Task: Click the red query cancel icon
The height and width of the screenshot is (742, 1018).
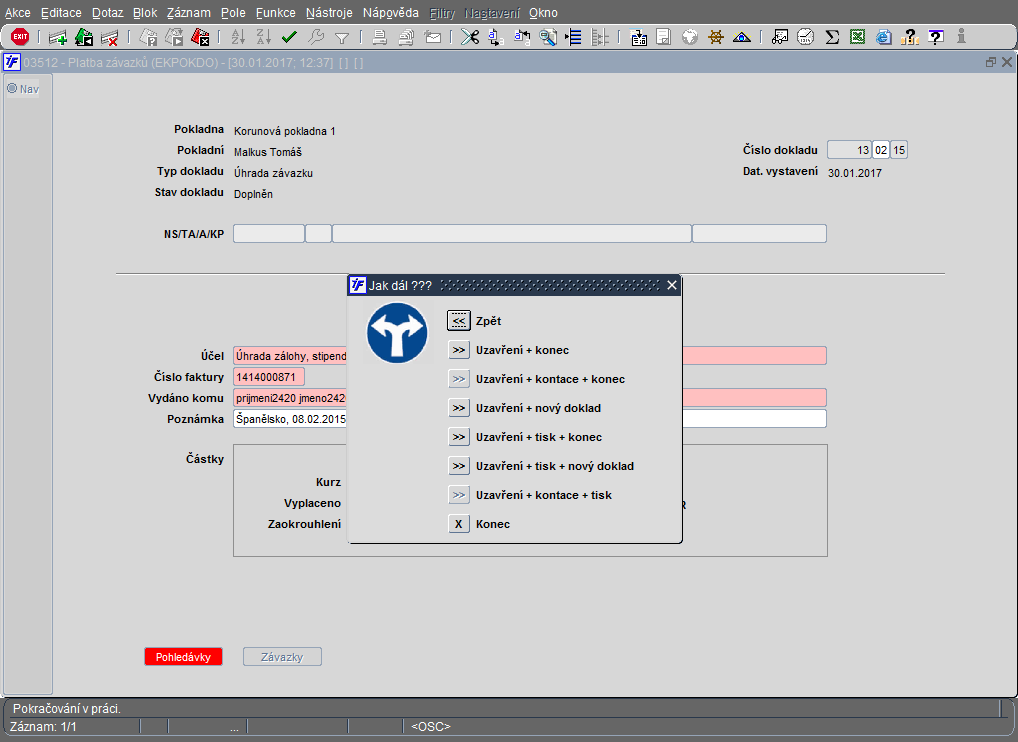Action: point(200,37)
